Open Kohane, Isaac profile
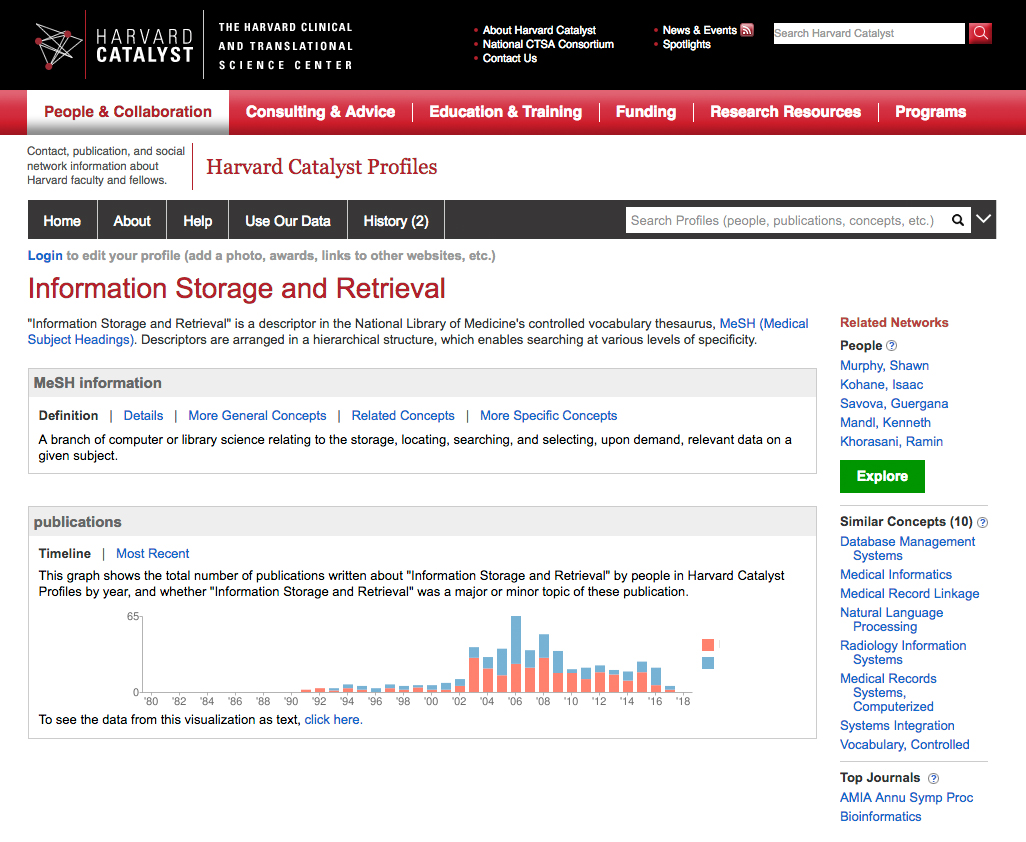1026x842 pixels. (x=881, y=385)
